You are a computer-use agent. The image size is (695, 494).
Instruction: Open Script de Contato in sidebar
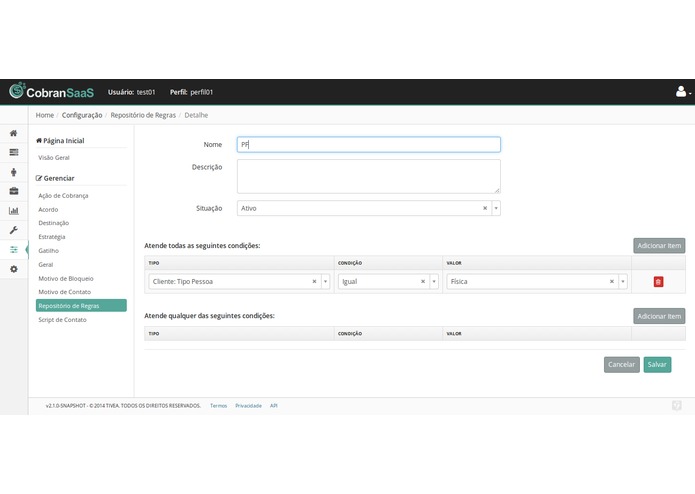tap(62, 319)
